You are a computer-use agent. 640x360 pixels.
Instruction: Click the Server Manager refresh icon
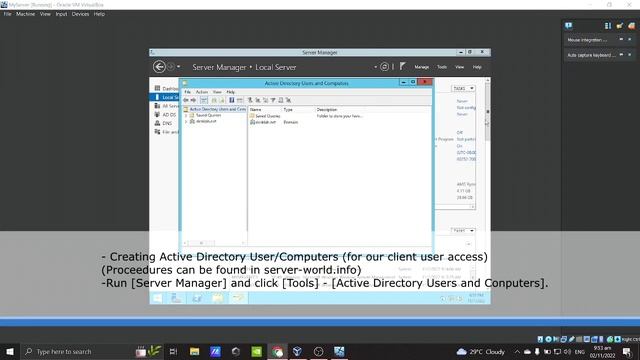[x=384, y=67]
